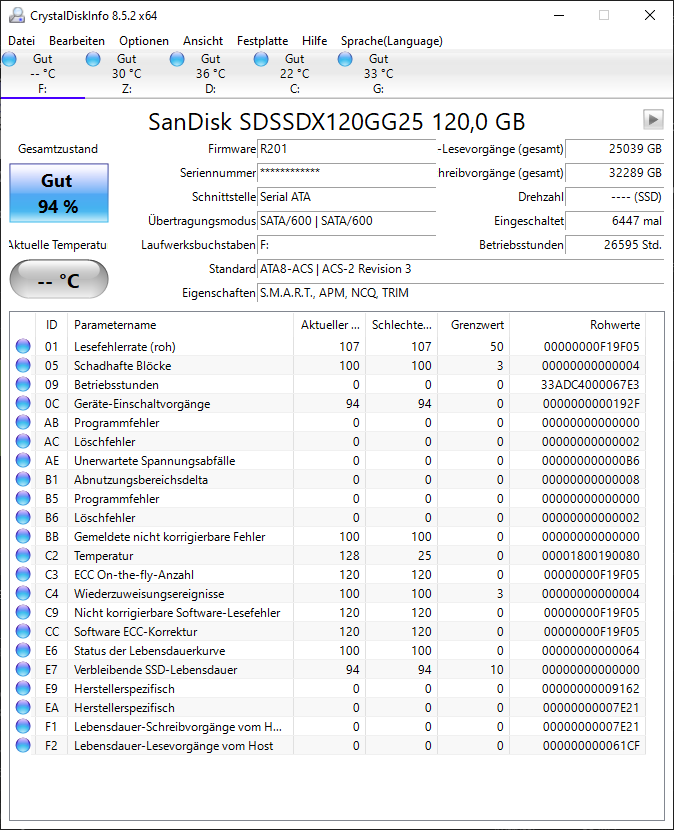
Task: Click the Übertragungsmodus SATA/600 field
Action: (x=346, y=221)
